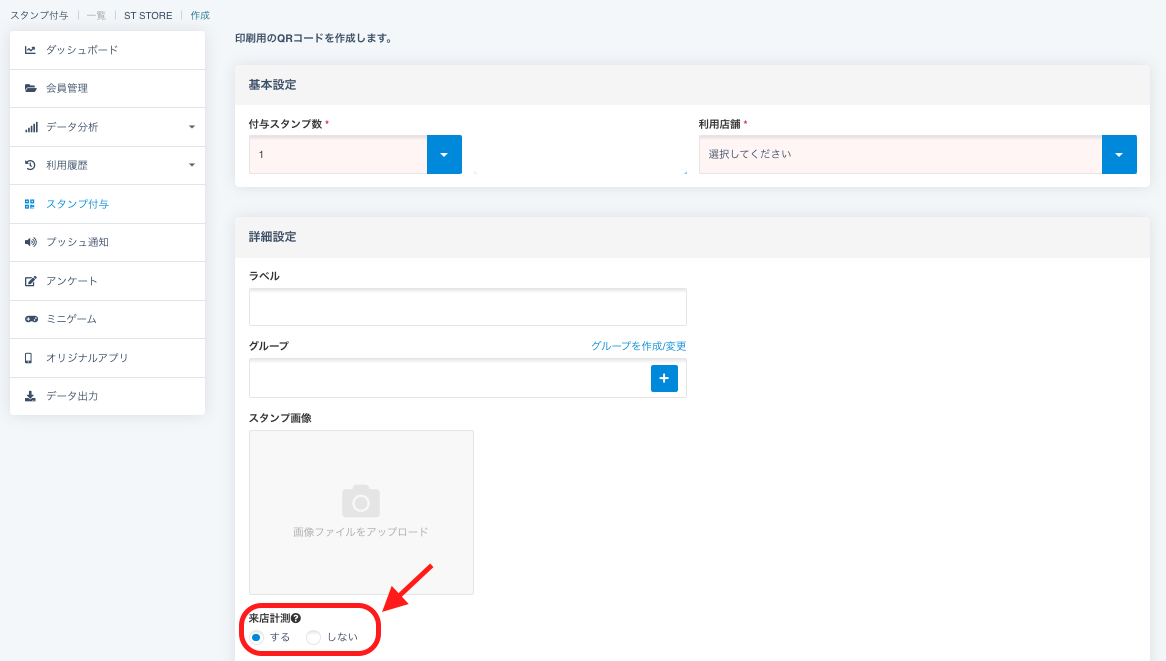
Task: Click the ラベル text input field
Action: click(x=467, y=307)
